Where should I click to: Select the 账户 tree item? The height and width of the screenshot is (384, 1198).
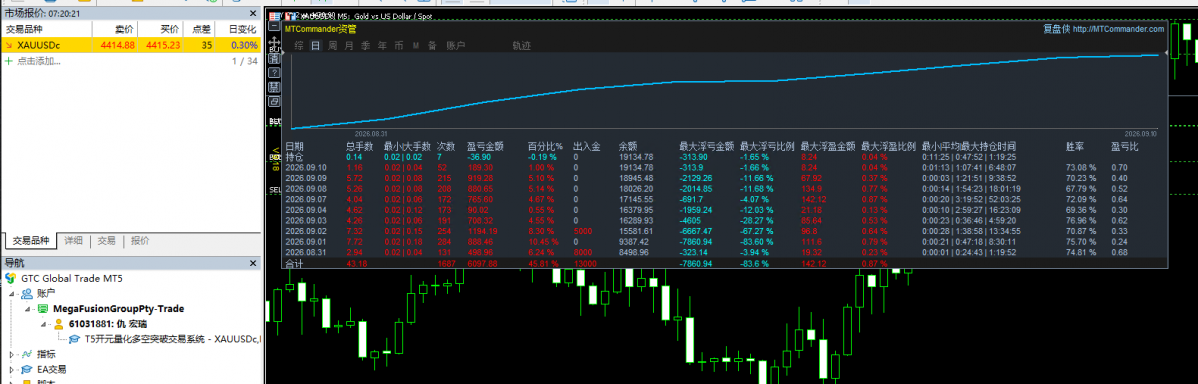pyautogui.click(x=45, y=293)
